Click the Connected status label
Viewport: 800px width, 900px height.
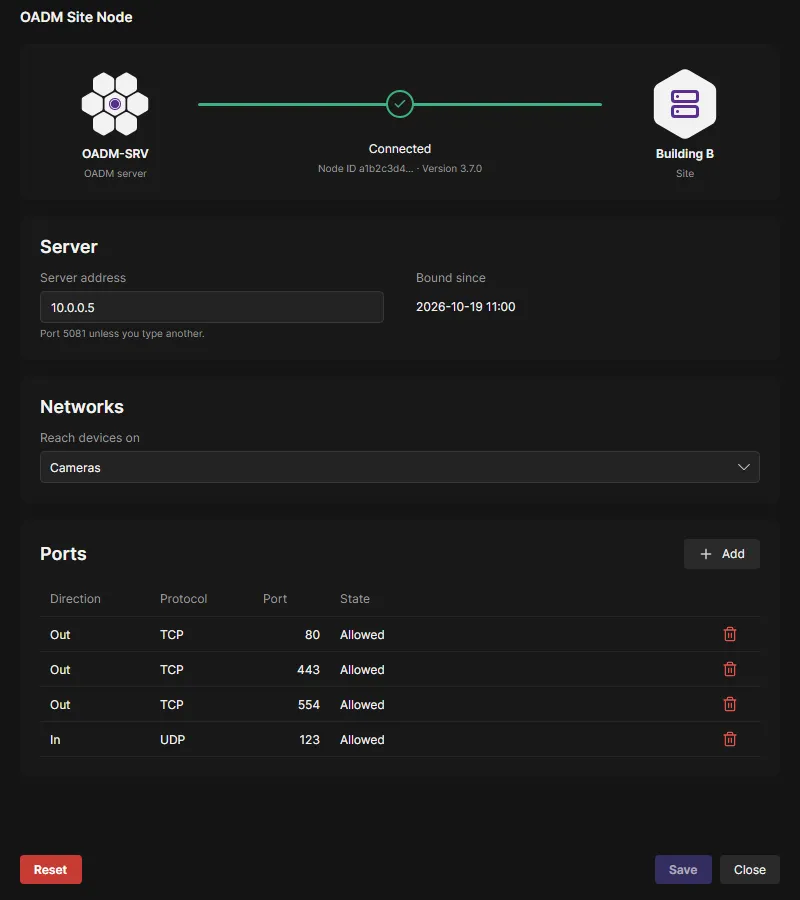[400, 149]
